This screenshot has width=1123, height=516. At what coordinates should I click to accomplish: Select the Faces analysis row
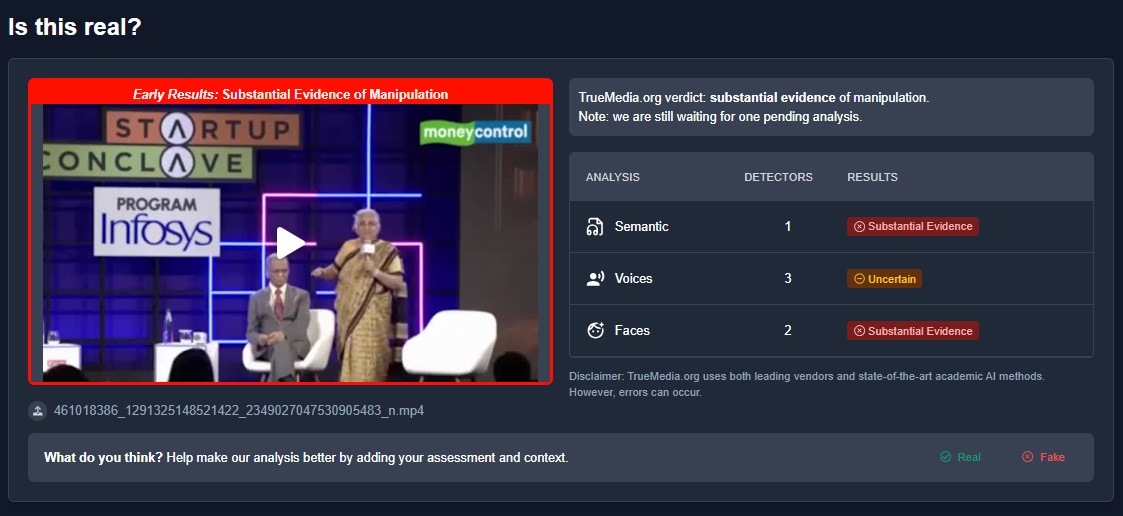pyautogui.click(x=832, y=331)
